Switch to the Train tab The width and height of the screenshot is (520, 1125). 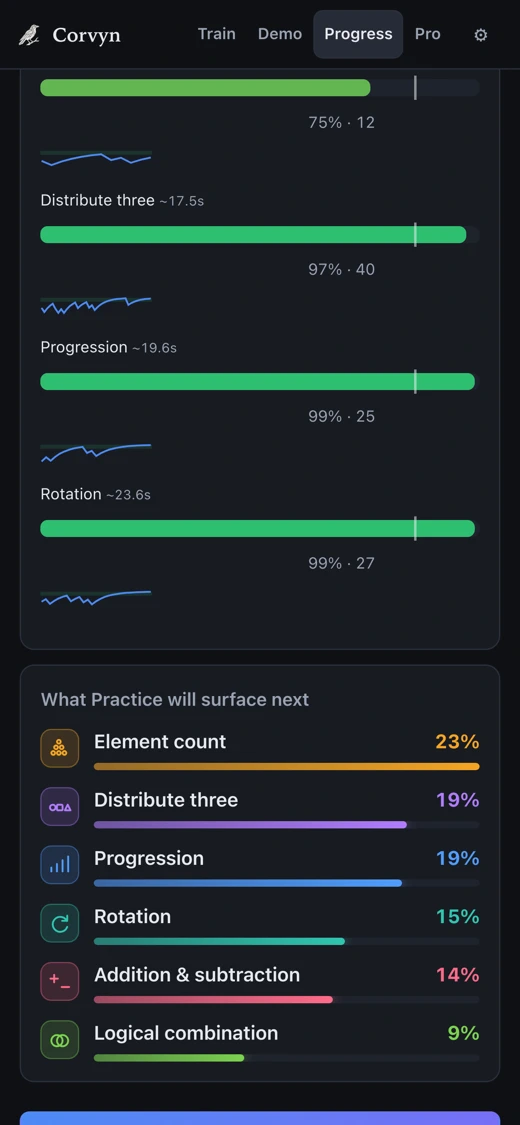(x=217, y=34)
